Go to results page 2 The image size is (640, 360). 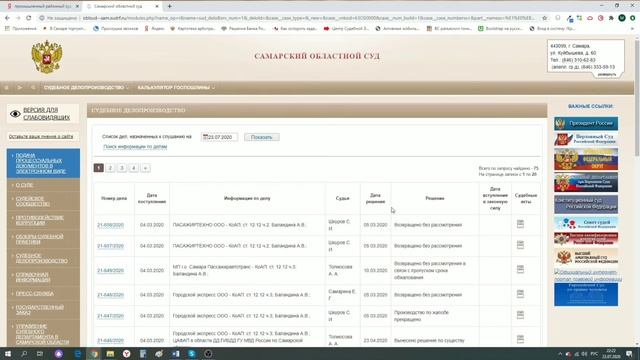tap(110, 168)
